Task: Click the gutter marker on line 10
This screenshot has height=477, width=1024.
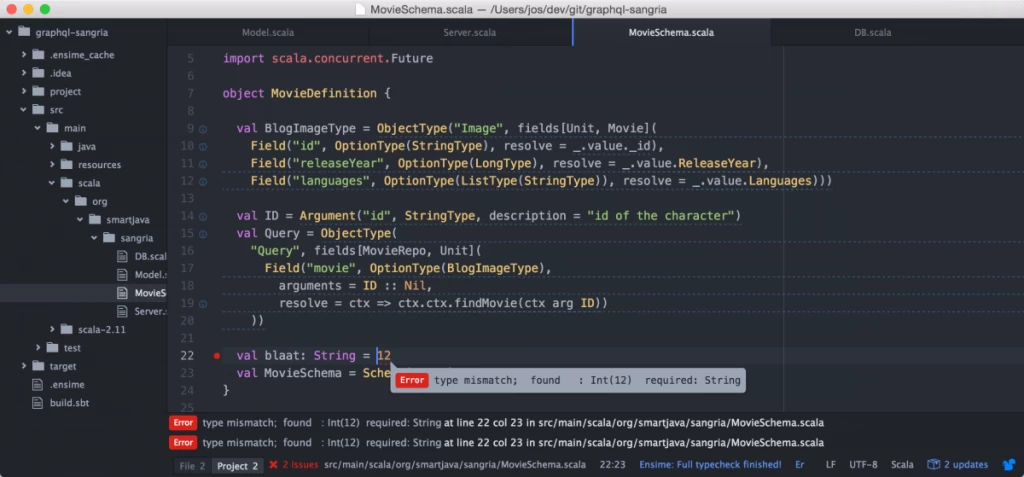Action: (x=202, y=146)
